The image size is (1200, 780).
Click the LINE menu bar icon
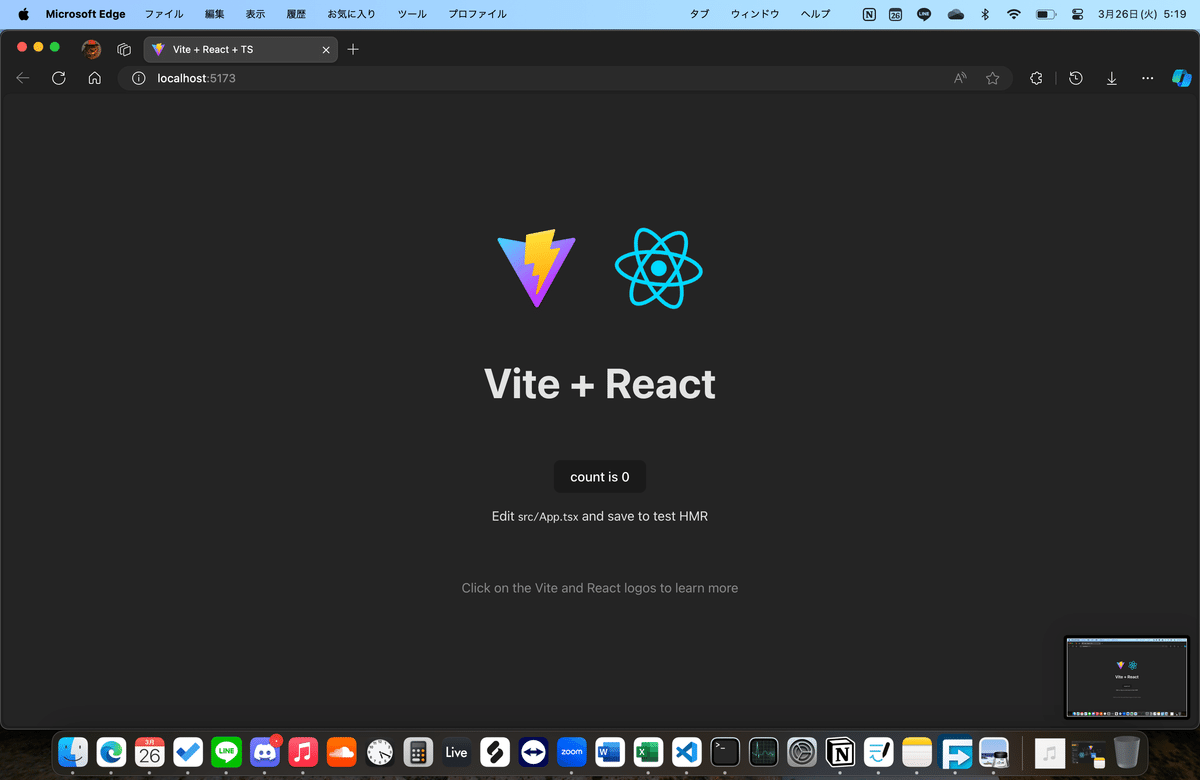(924, 14)
